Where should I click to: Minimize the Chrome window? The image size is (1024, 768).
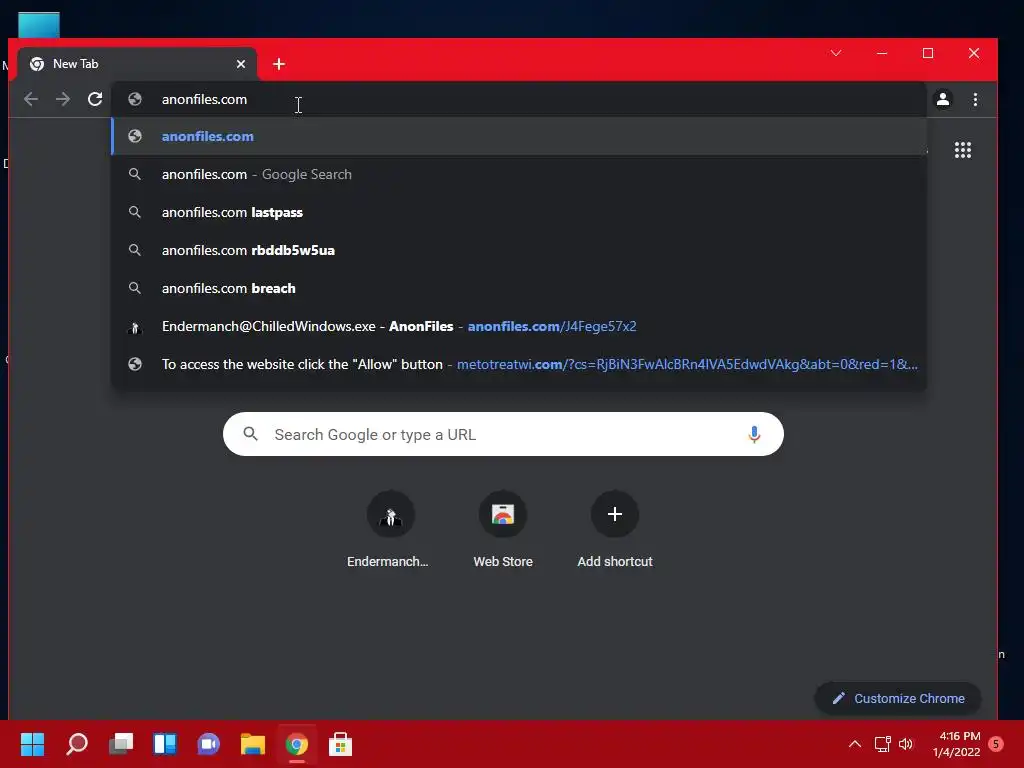[x=882, y=53]
